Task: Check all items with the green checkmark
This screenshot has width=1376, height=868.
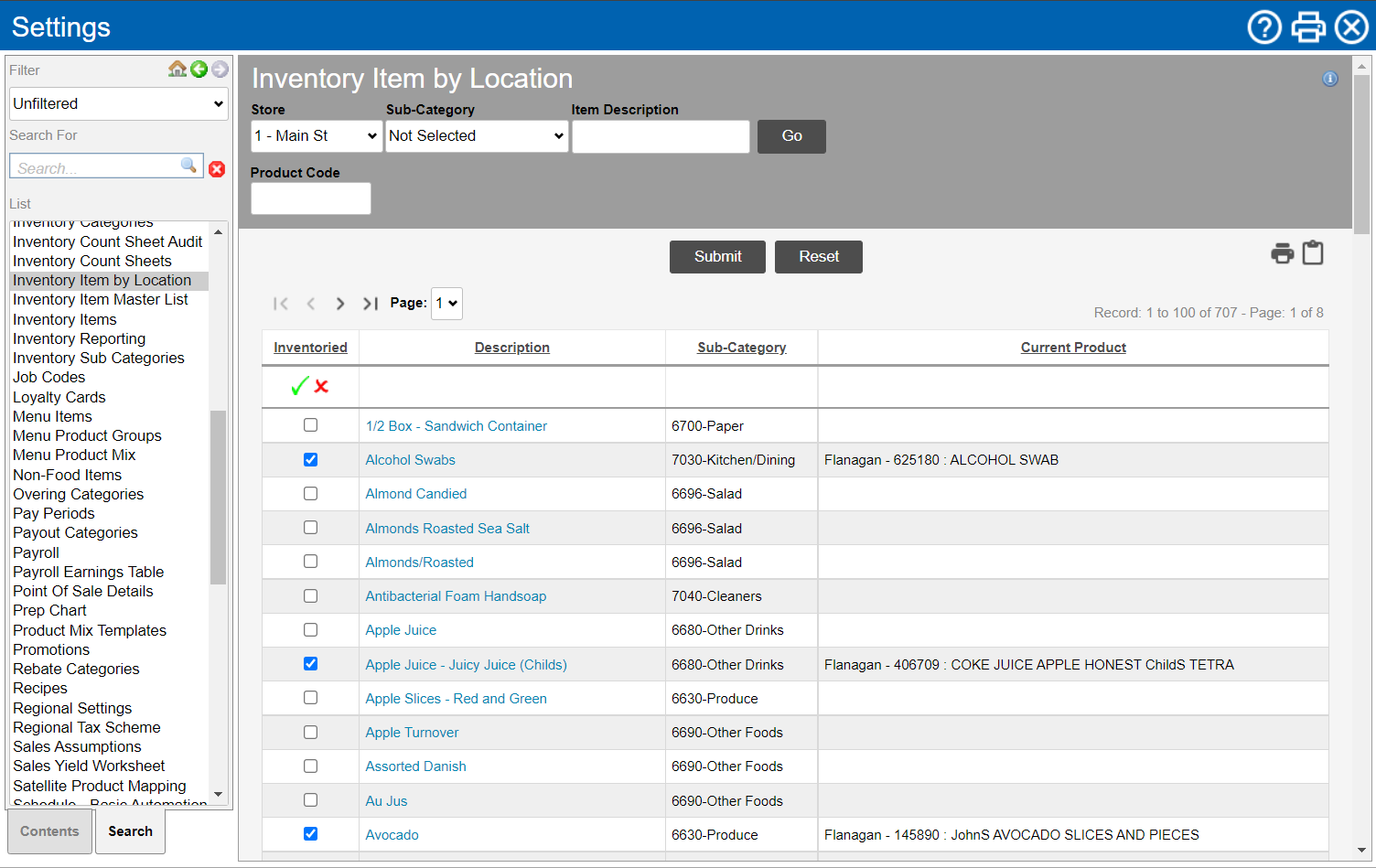Action: (x=299, y=387)
